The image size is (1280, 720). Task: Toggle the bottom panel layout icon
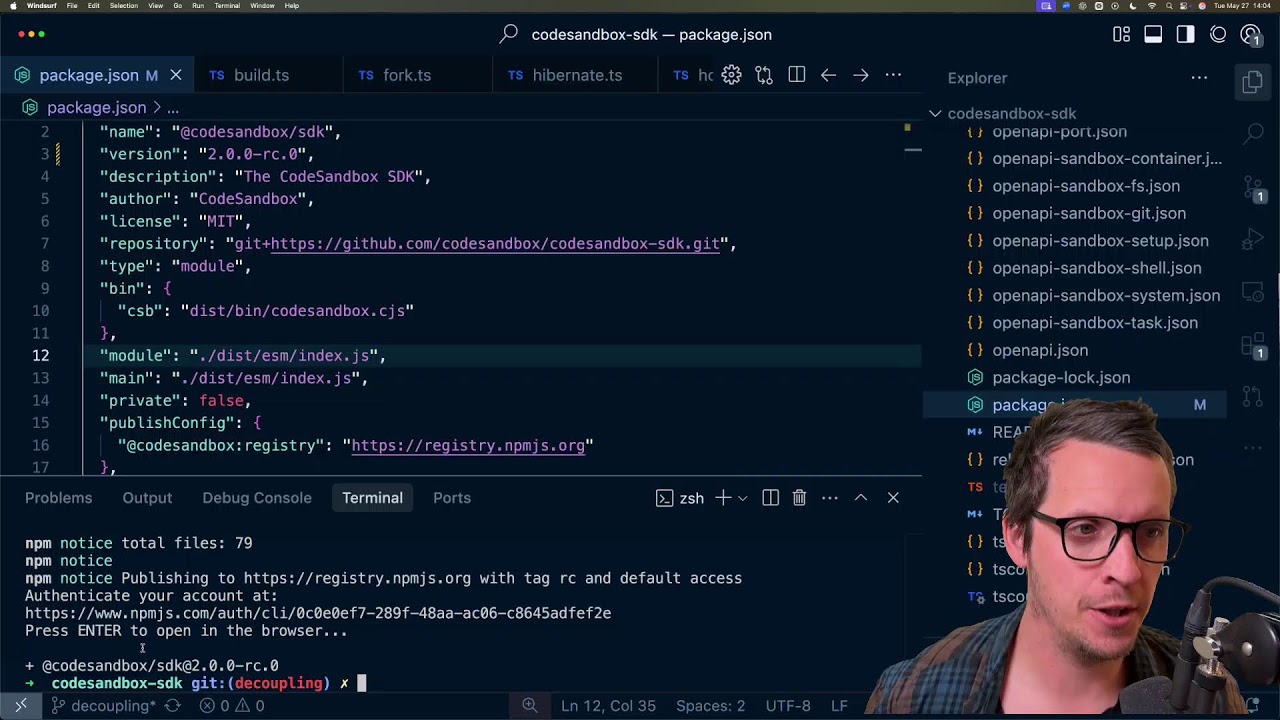click(1153, 34)
